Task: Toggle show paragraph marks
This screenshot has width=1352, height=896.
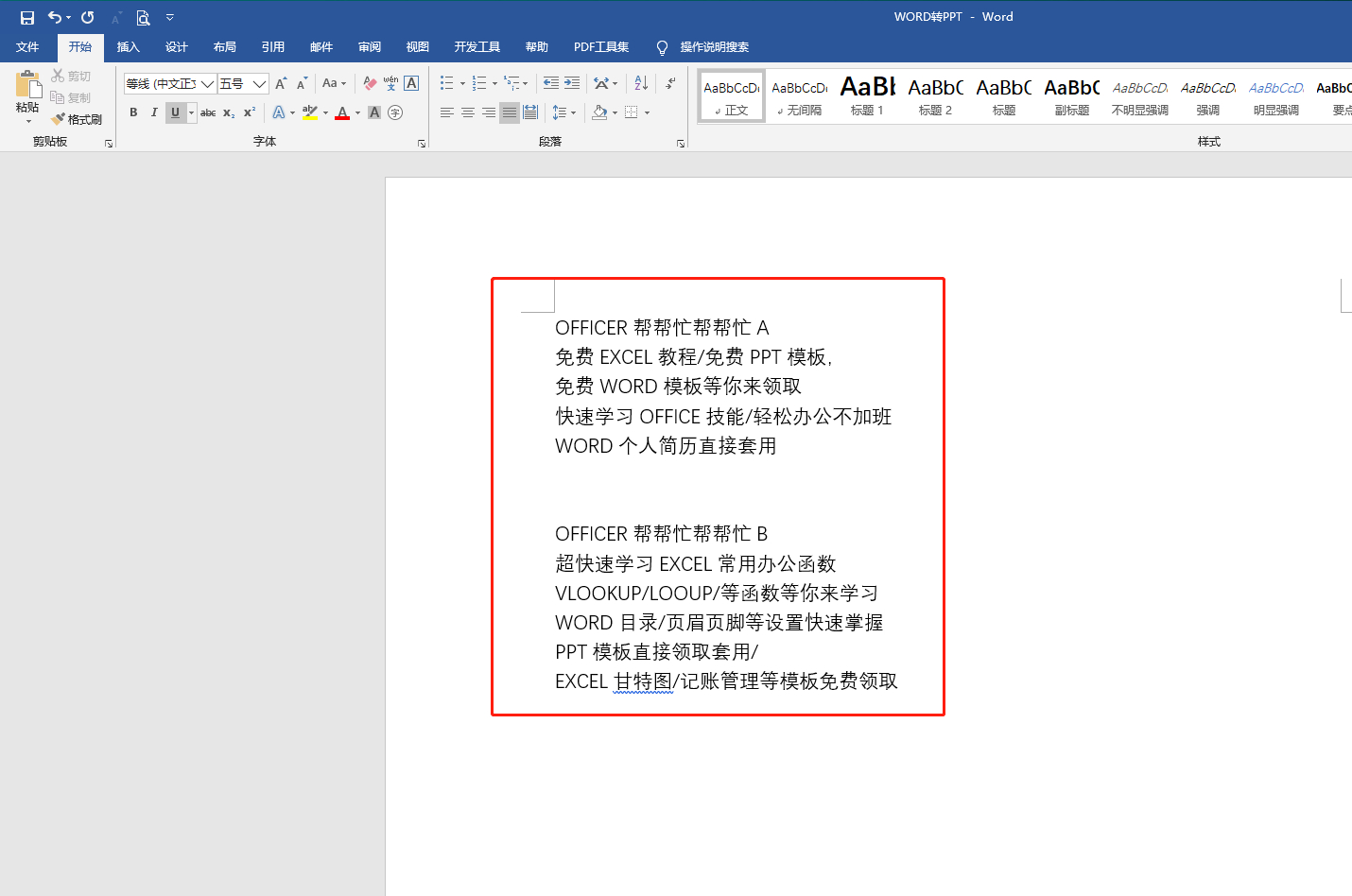Action: (670, 83)
